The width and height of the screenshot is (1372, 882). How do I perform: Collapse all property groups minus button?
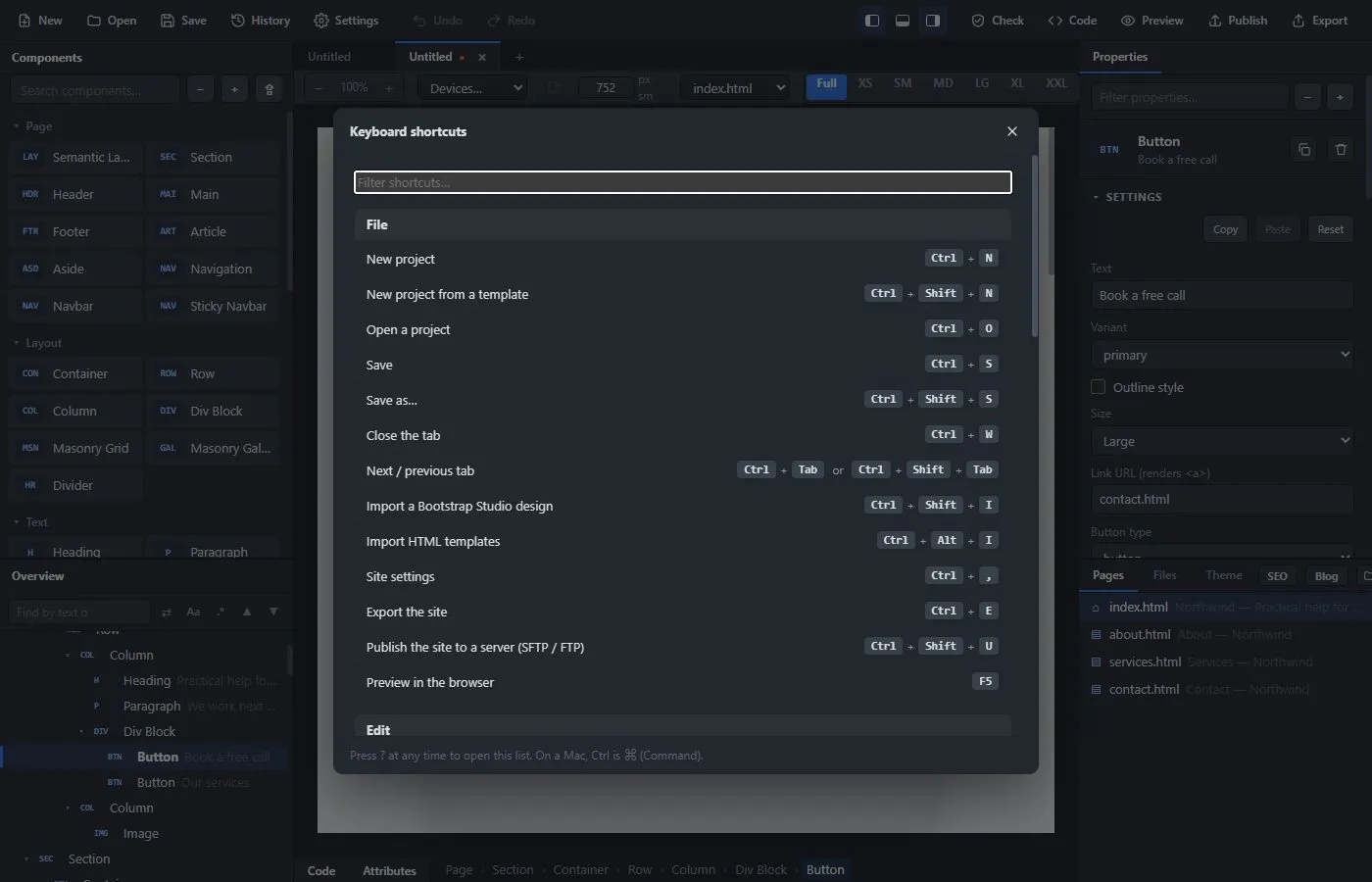click(1307, 97)
